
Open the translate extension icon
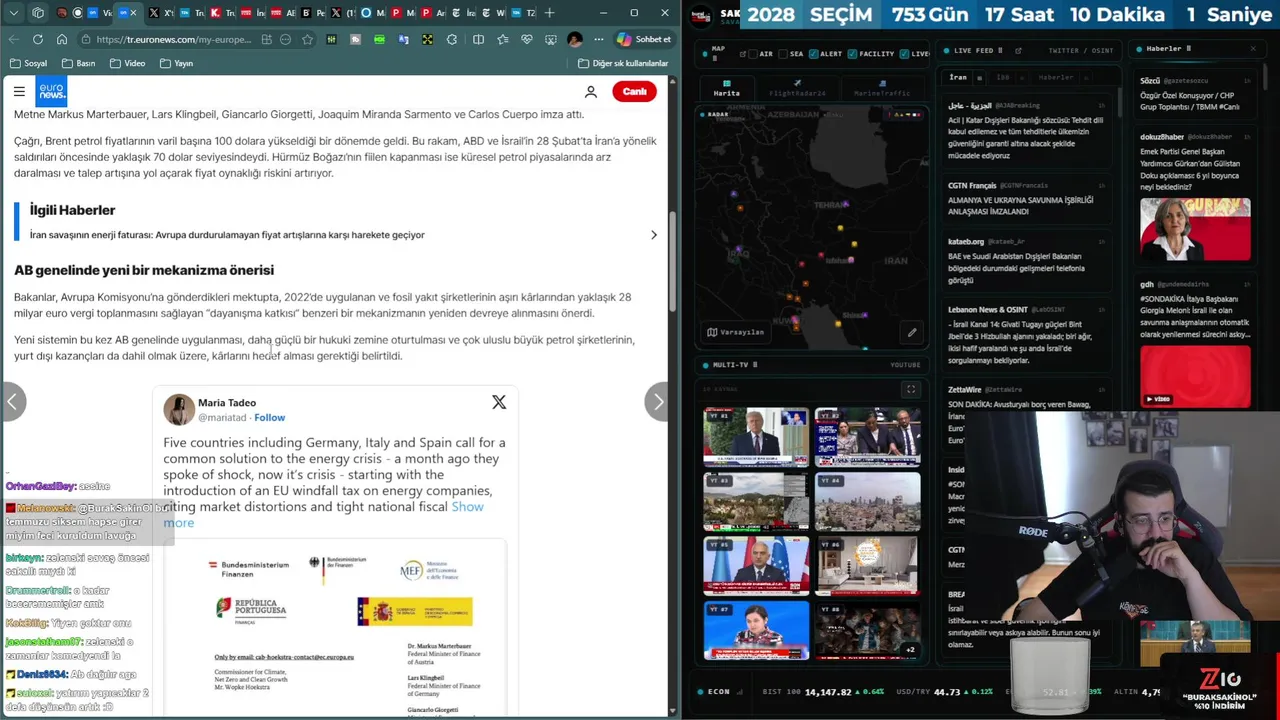(404, 39)
